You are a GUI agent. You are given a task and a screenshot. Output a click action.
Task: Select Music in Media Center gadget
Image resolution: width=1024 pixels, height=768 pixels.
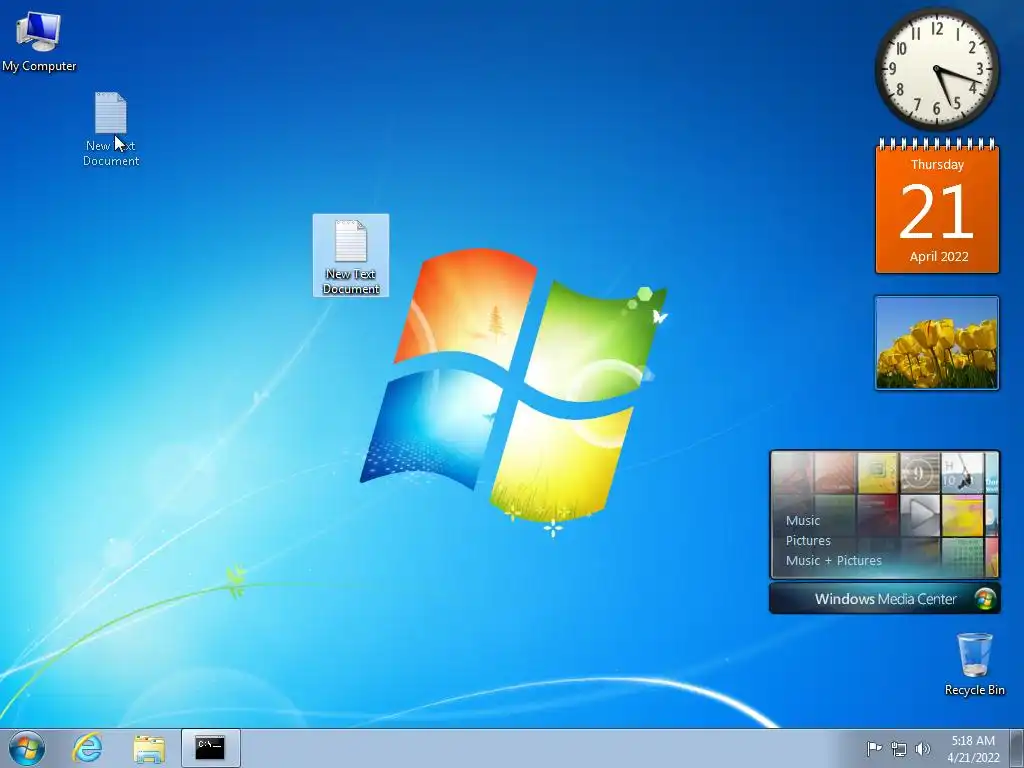(x=803, y=520)
